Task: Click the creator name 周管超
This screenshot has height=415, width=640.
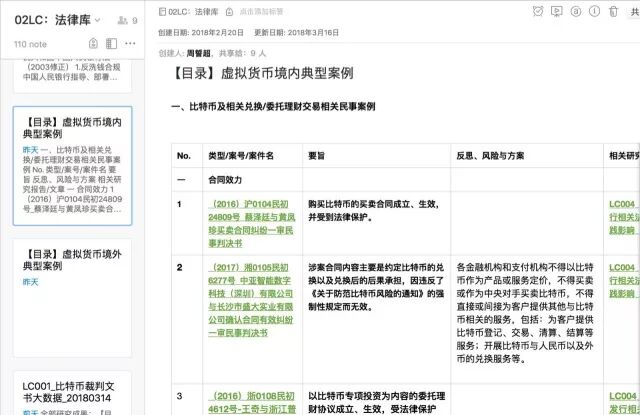Action: [x=199, y=53]
